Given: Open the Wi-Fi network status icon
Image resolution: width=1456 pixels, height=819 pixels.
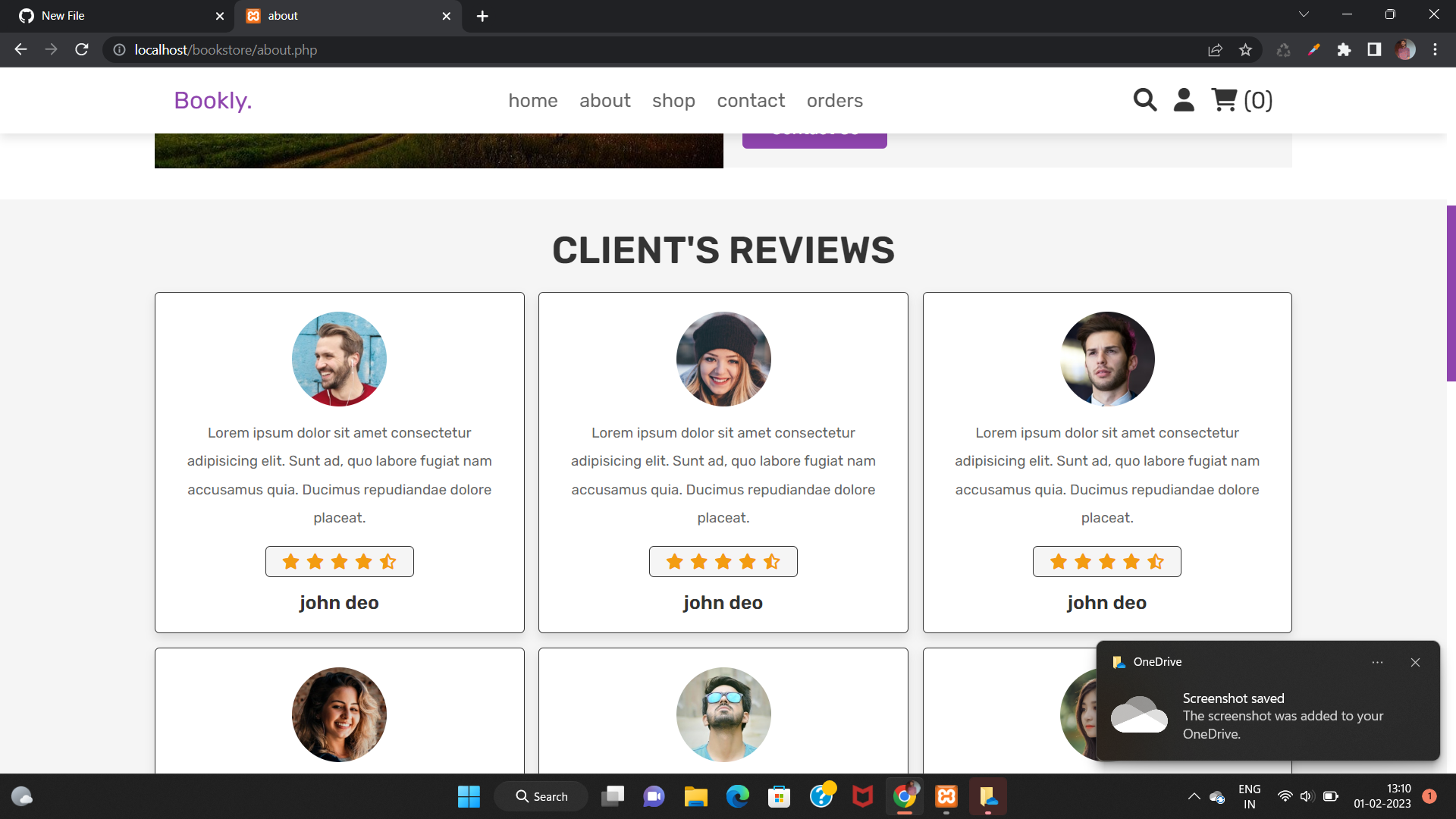Looking at the screenshot, I should 1285,796.
